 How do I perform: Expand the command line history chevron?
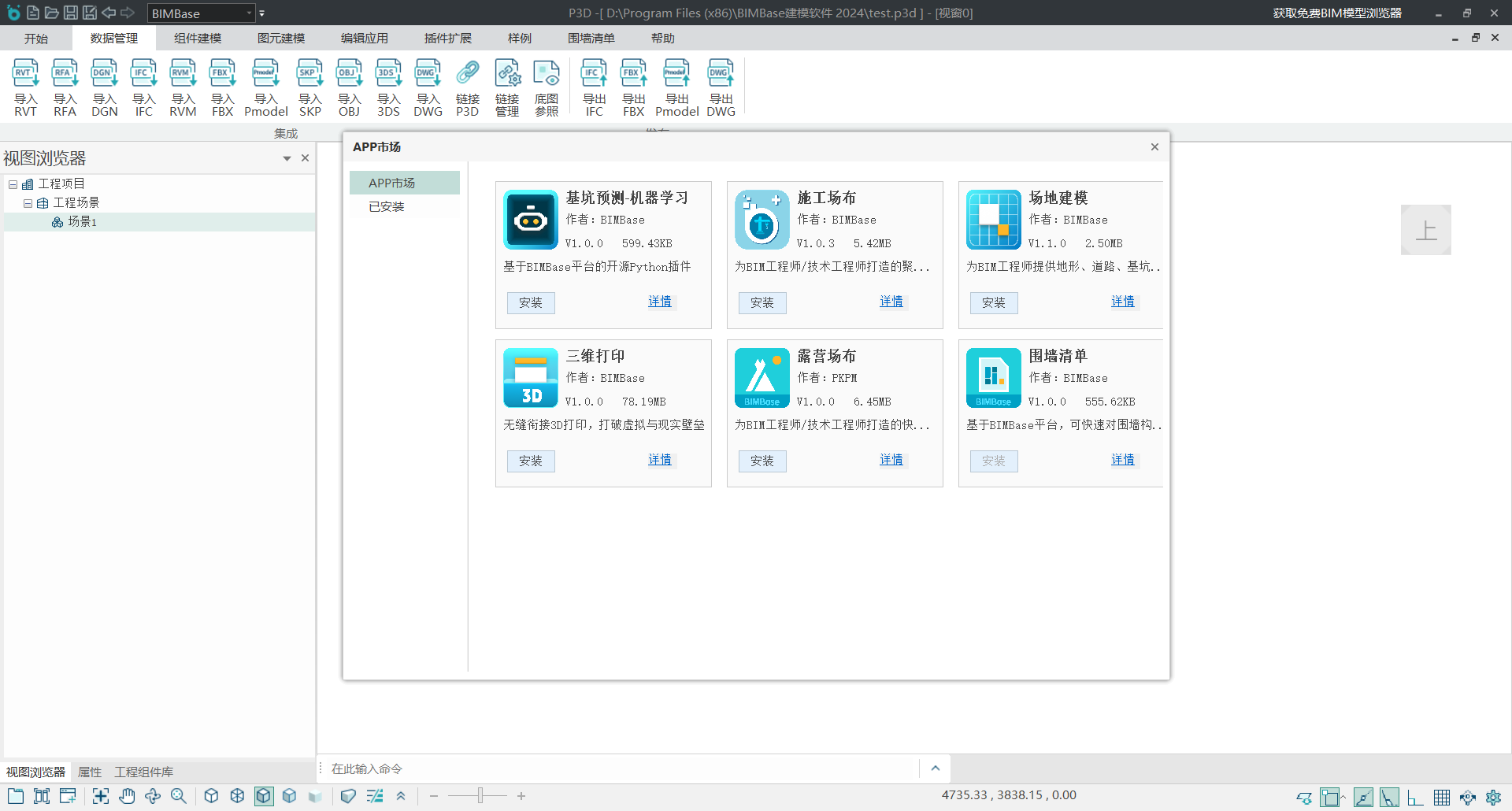935,768
